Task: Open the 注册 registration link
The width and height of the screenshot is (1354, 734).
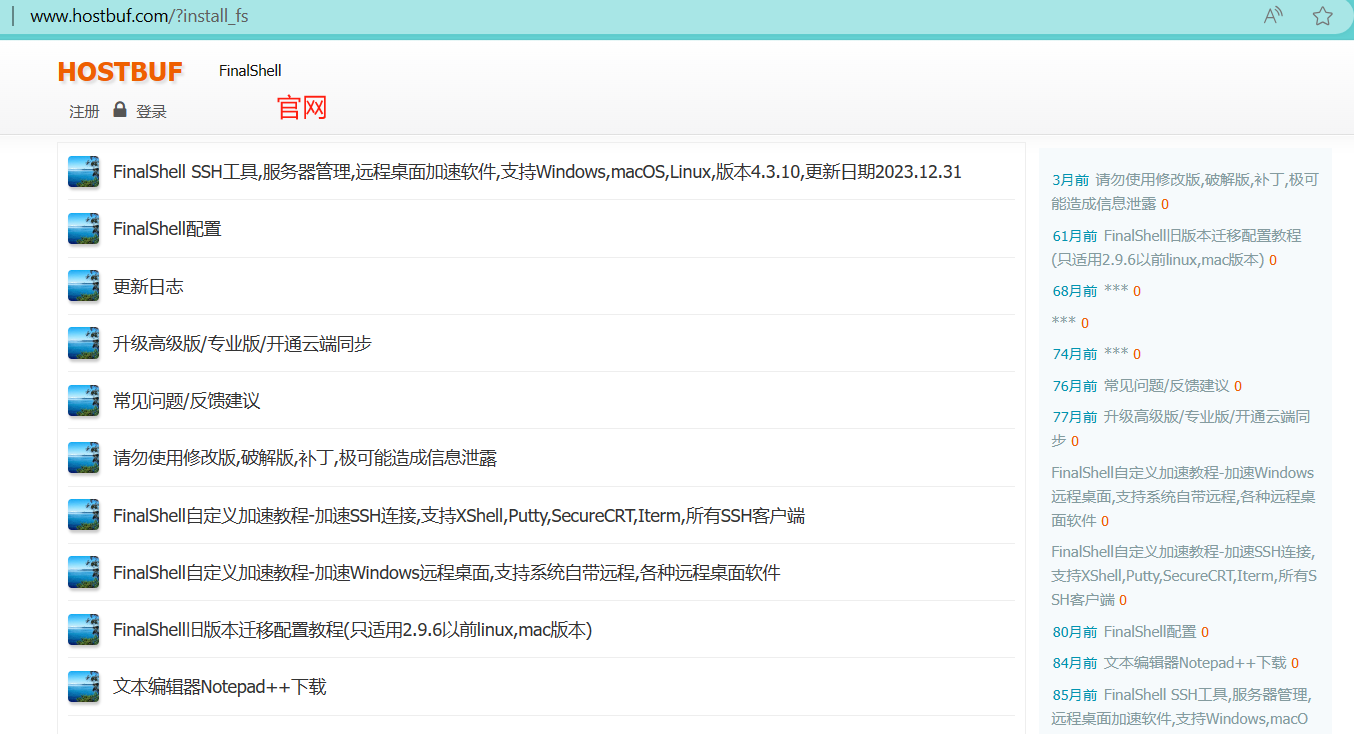Action: coord(84,111)
